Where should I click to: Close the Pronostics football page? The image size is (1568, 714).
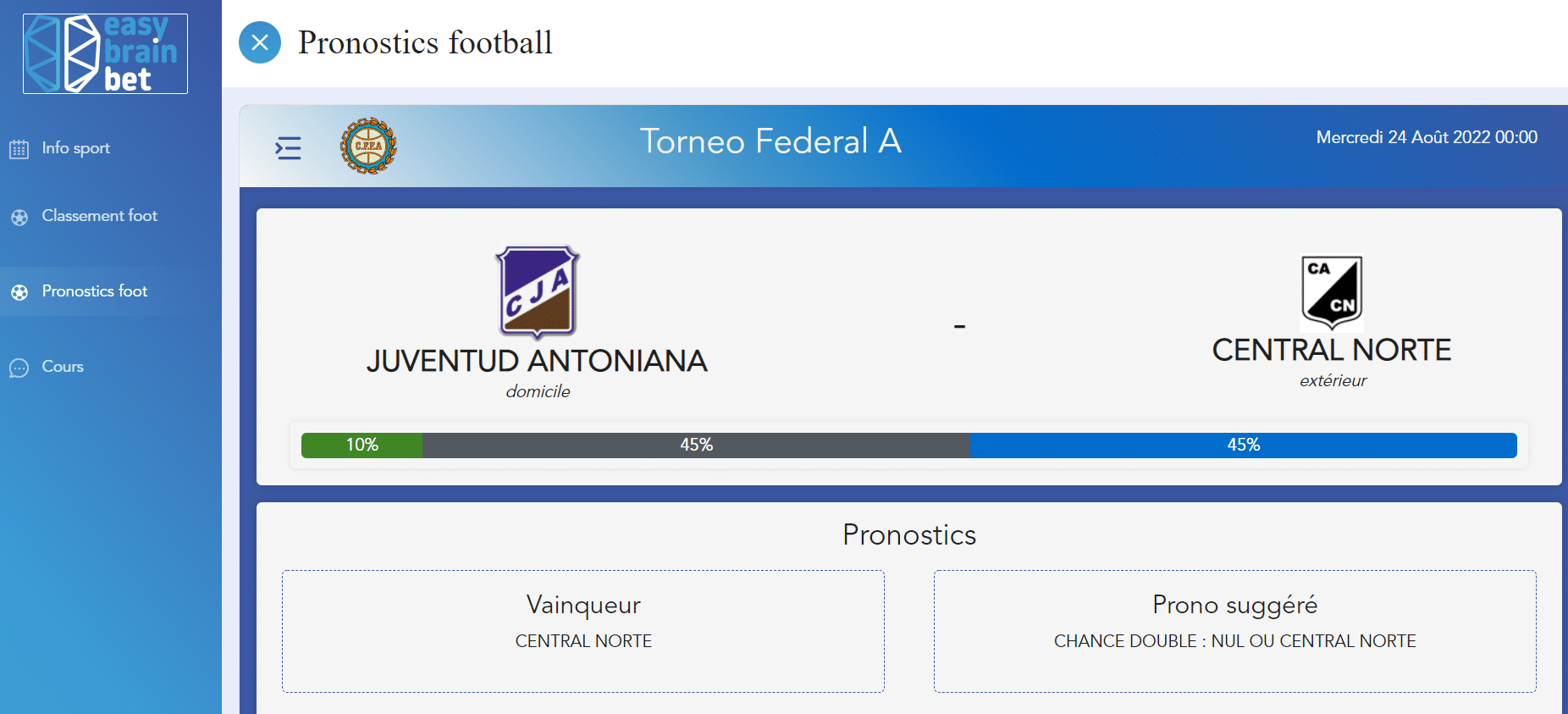pyautogui.click(x=260, y=42)
